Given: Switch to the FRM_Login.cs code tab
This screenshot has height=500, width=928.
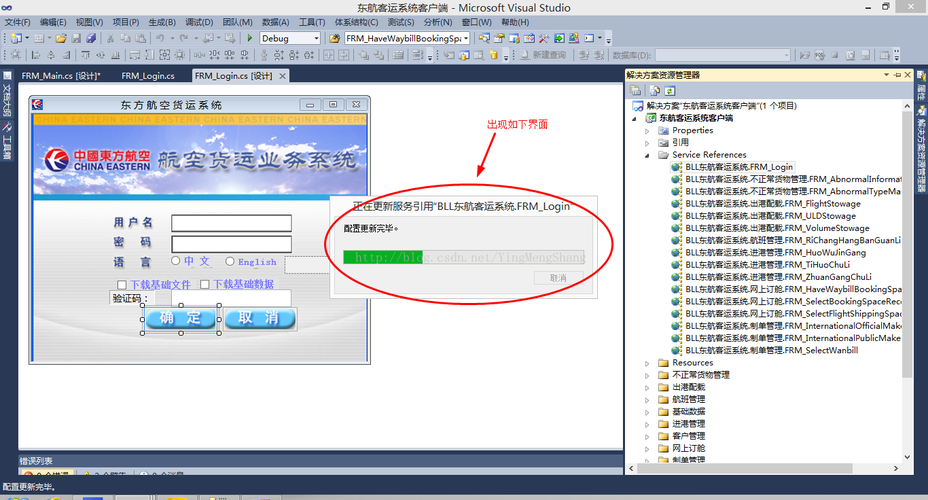Looking at the screenshot, I should pos(148,76).
